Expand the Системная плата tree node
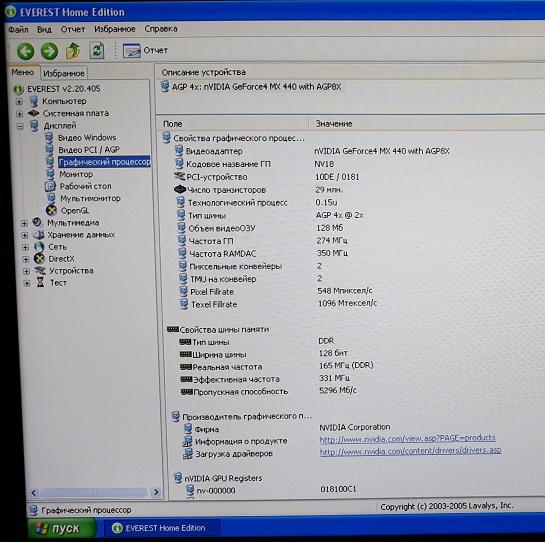Image resolution: width=545 pixels, height=542 pixels. pyautogui.click(x=19, y=114)
